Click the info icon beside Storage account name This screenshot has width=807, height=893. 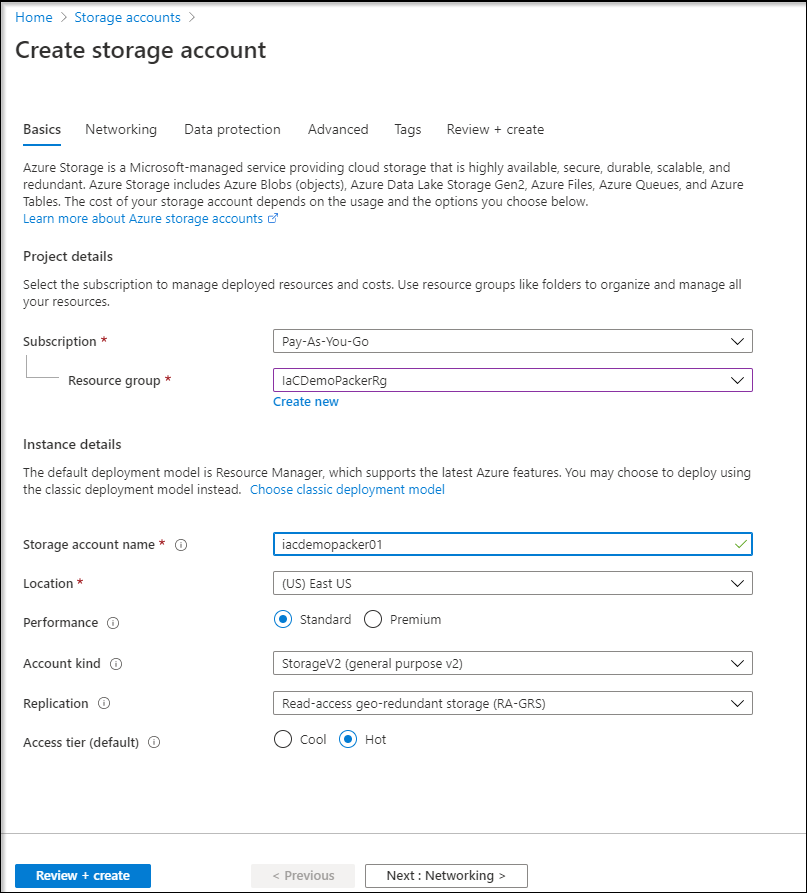(x=181, y=545)
